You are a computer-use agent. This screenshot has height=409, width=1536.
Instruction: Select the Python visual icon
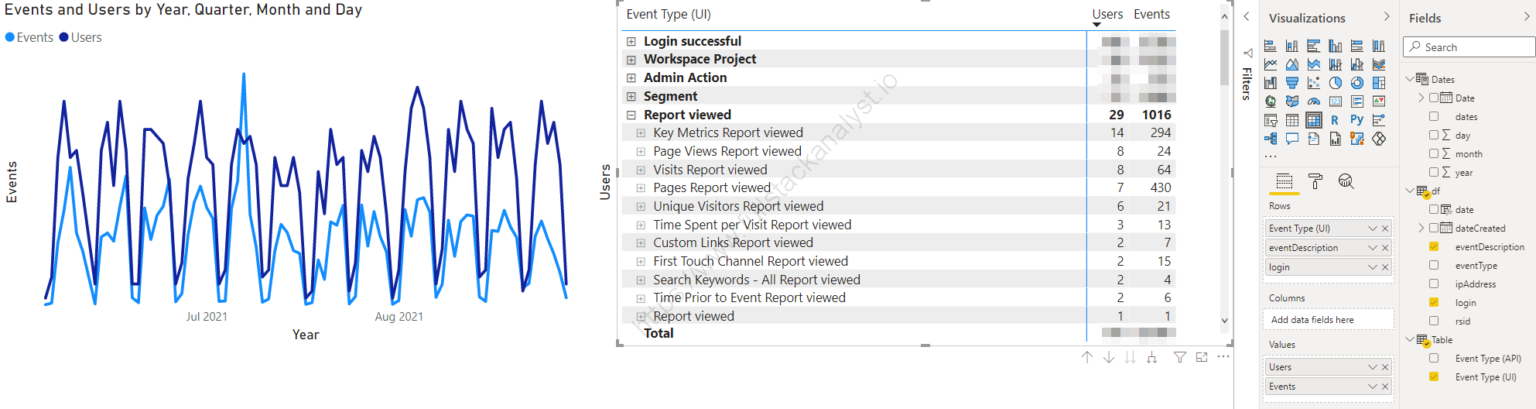[1357, 119]
